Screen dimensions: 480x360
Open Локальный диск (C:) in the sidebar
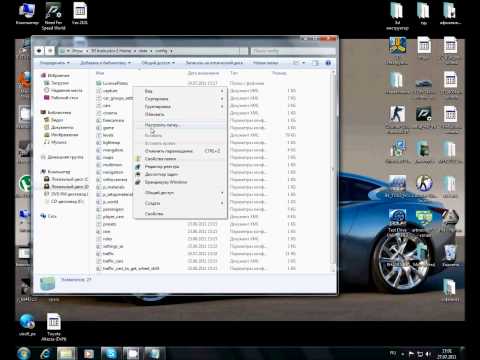(x=66, y=179)
